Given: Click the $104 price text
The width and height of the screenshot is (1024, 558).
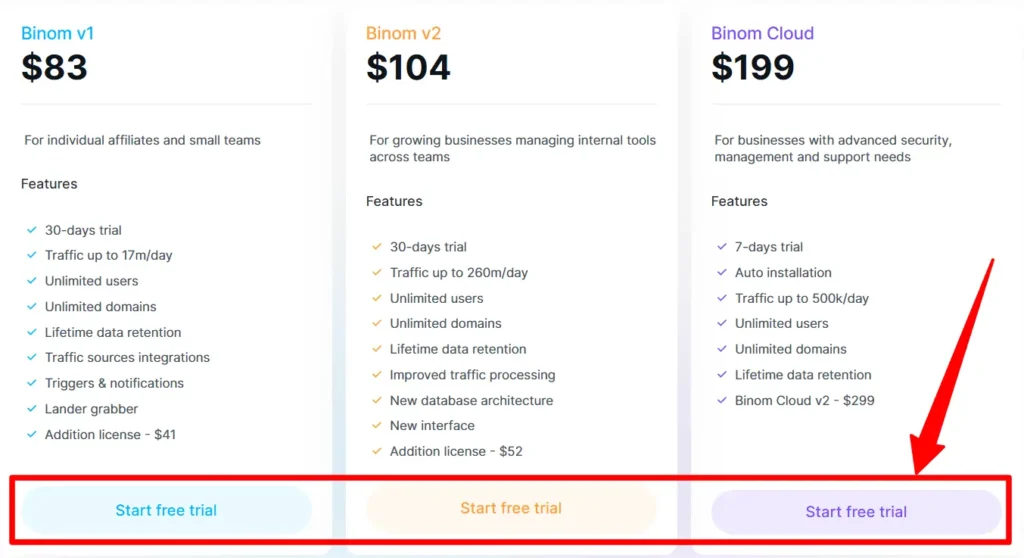Looking at the screenshot, I should [408, 68].
